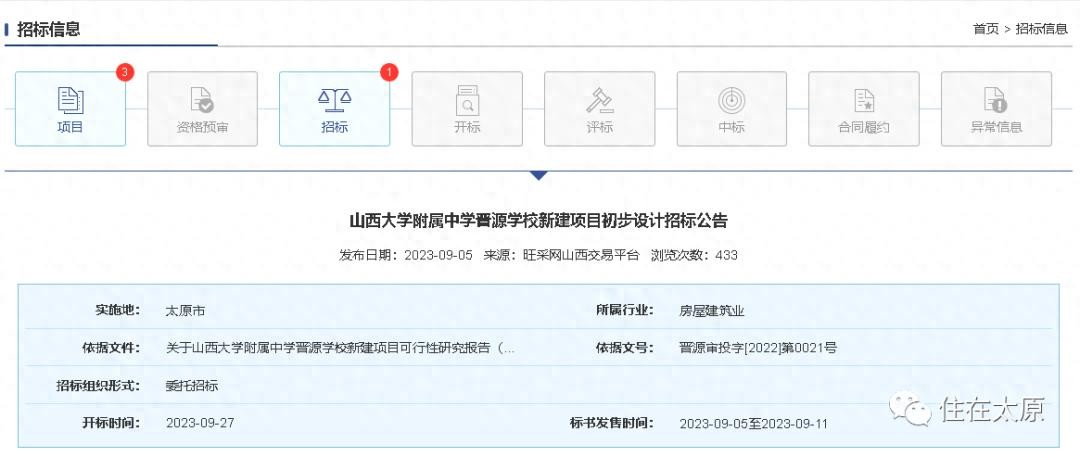Open the 评标 gavel icon
This screenshot has width=1080, height=457.
point(599,100)
